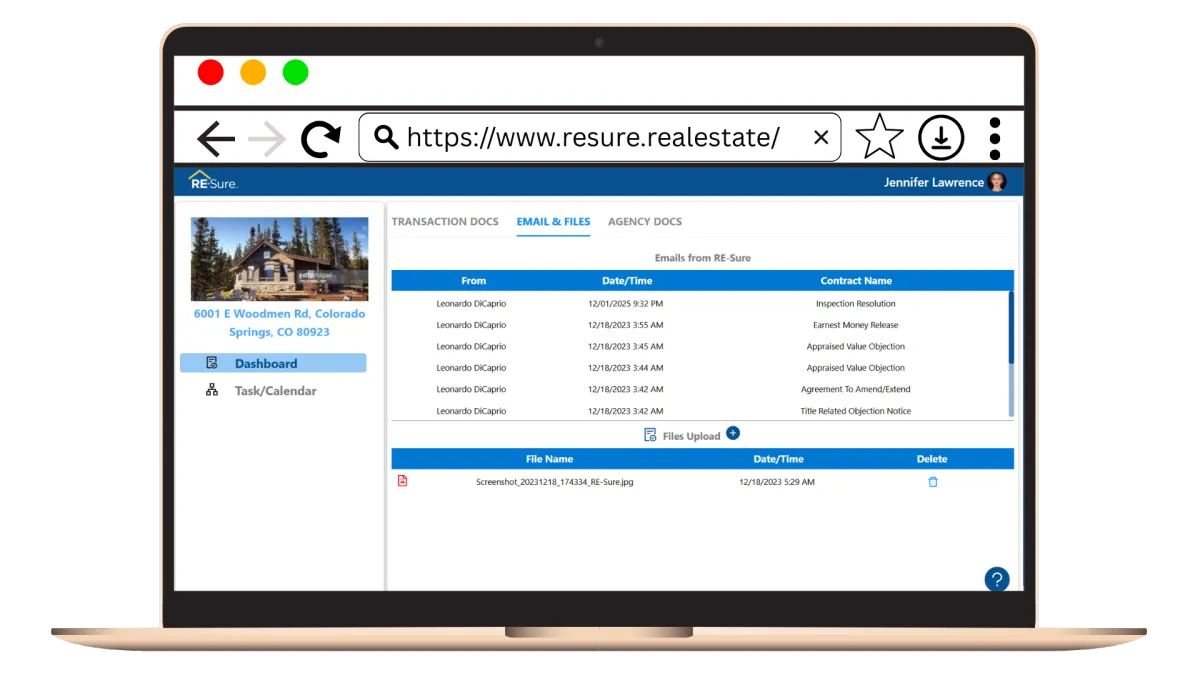Select the Email & Files tab

click(553, 222)
